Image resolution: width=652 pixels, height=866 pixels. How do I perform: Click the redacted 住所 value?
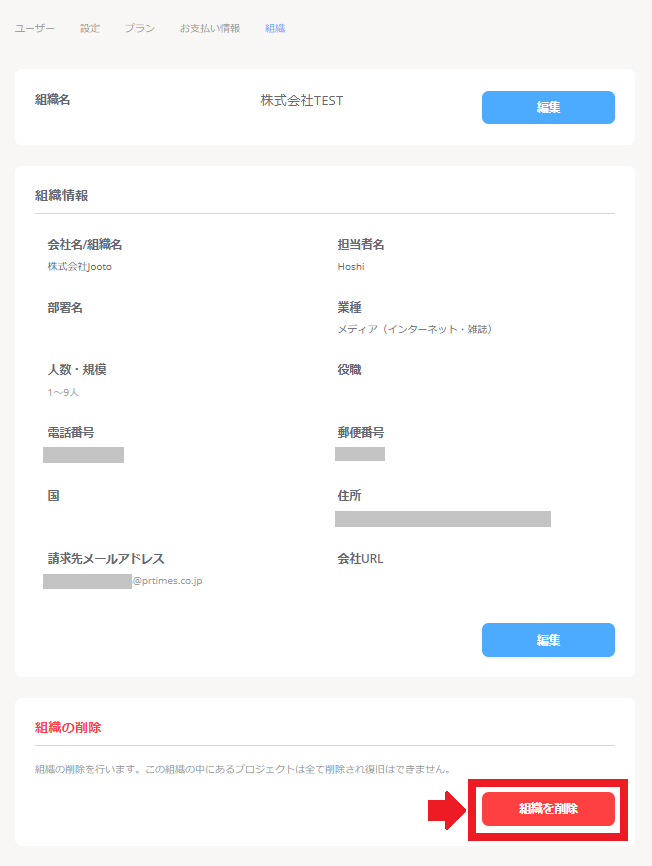click(x=443, y=518)
